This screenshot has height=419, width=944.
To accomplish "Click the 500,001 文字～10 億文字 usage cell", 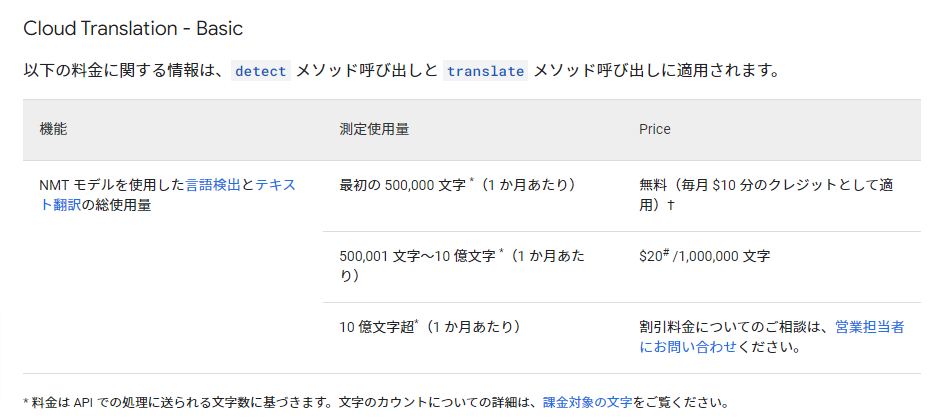I will coord(462,266).
